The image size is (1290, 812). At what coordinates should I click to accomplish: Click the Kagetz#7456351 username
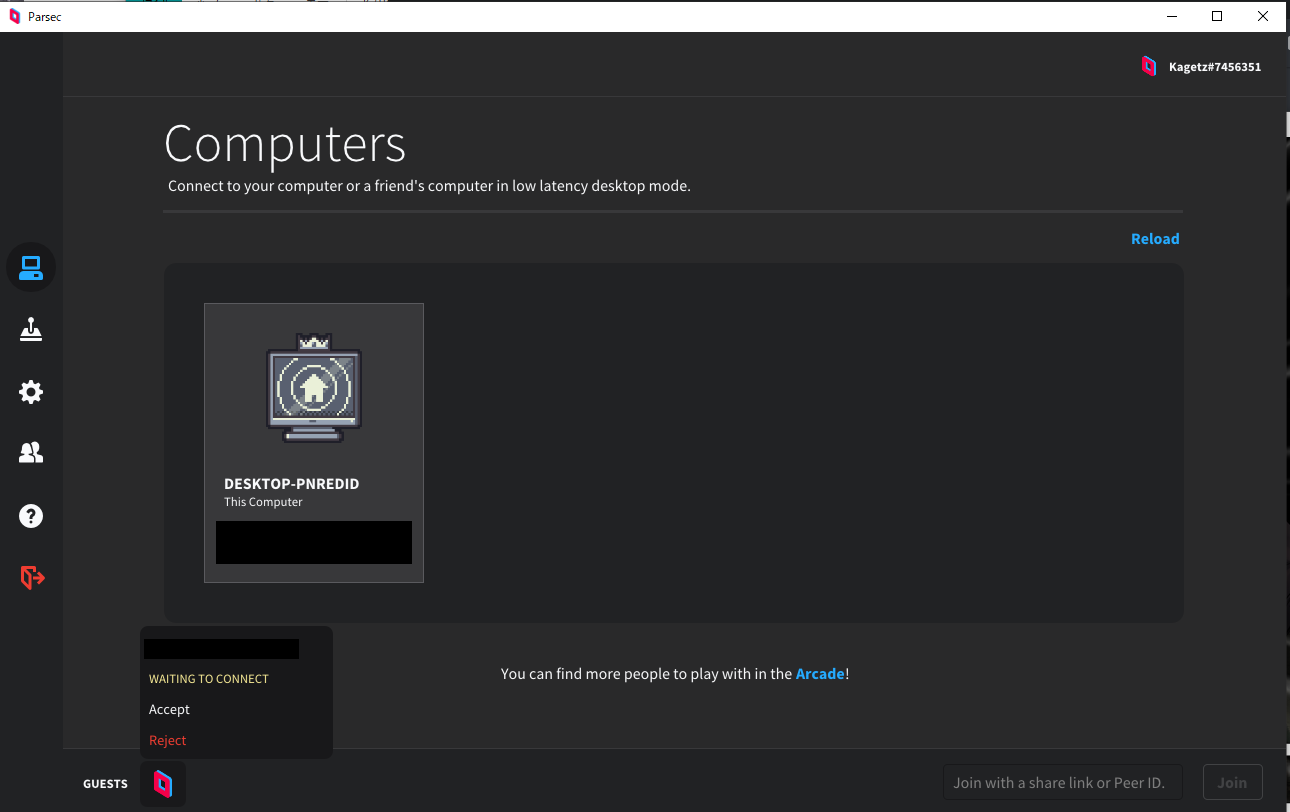point(1215,67)
